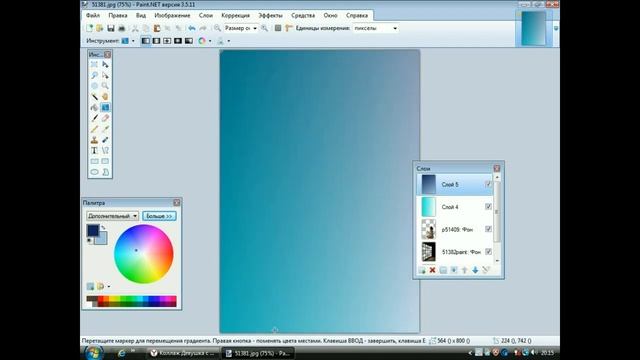Toggle visibility checkbox of 51382paint: Фон layer
Viewport: 640px width, 360px height.
[x=488, y=251]
